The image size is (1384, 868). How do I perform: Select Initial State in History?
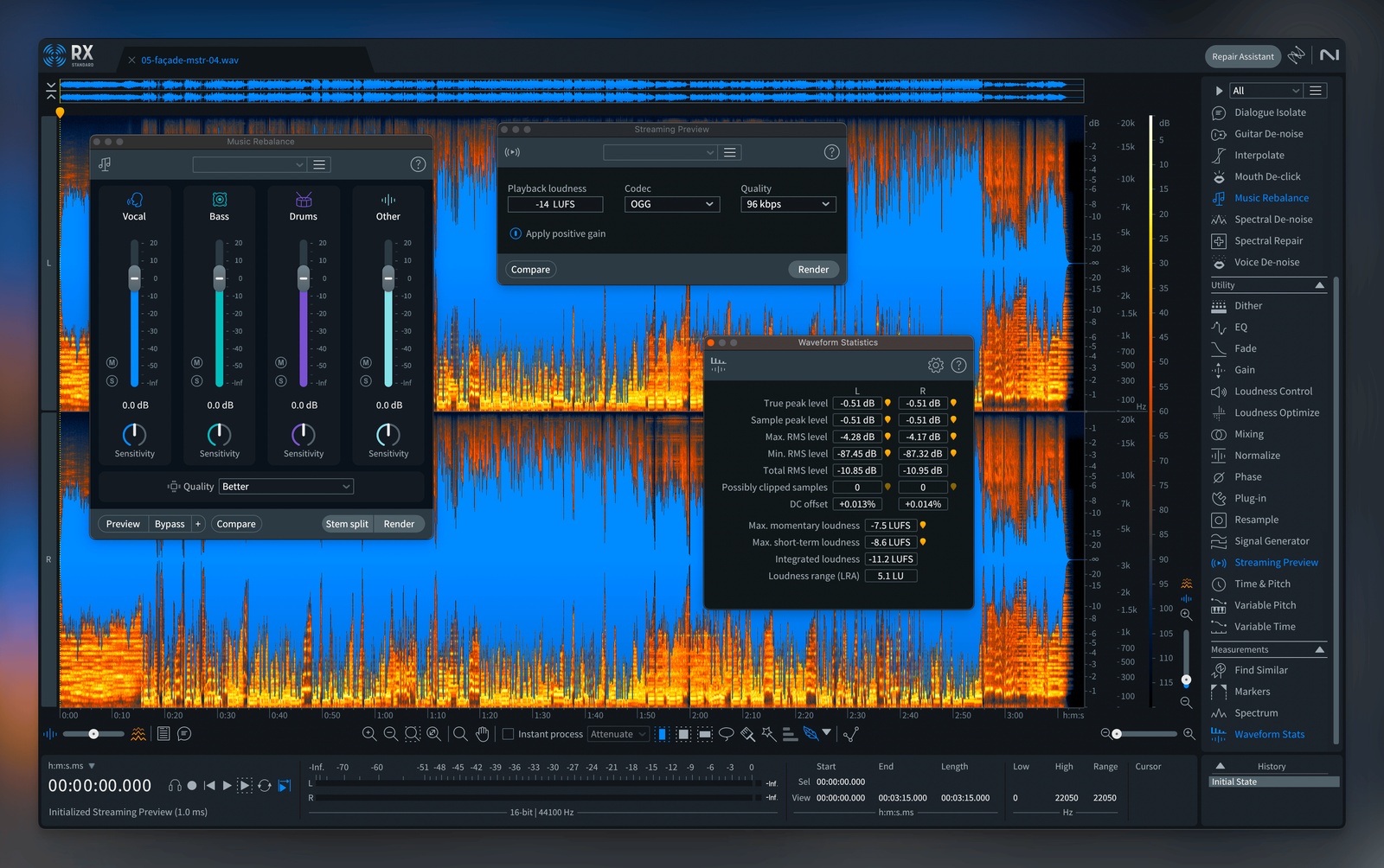(1273, 782)
